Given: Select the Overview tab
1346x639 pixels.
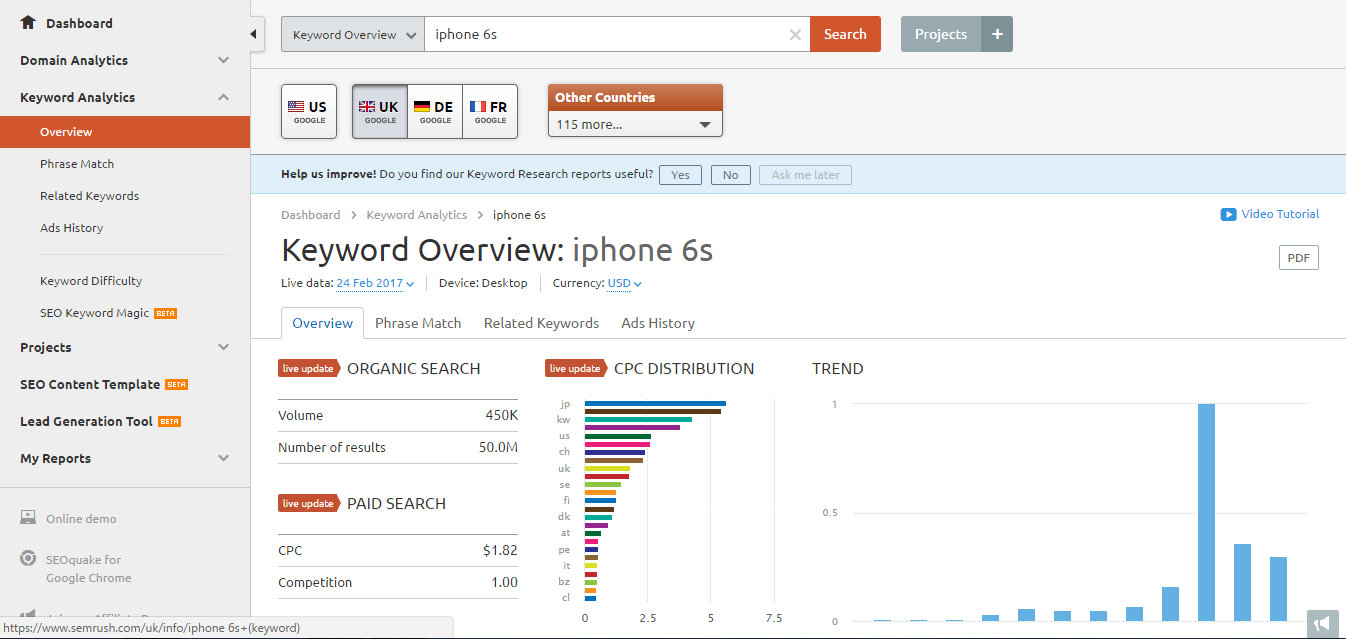Looking at the screenshot, I should click(x=322, y=323).
